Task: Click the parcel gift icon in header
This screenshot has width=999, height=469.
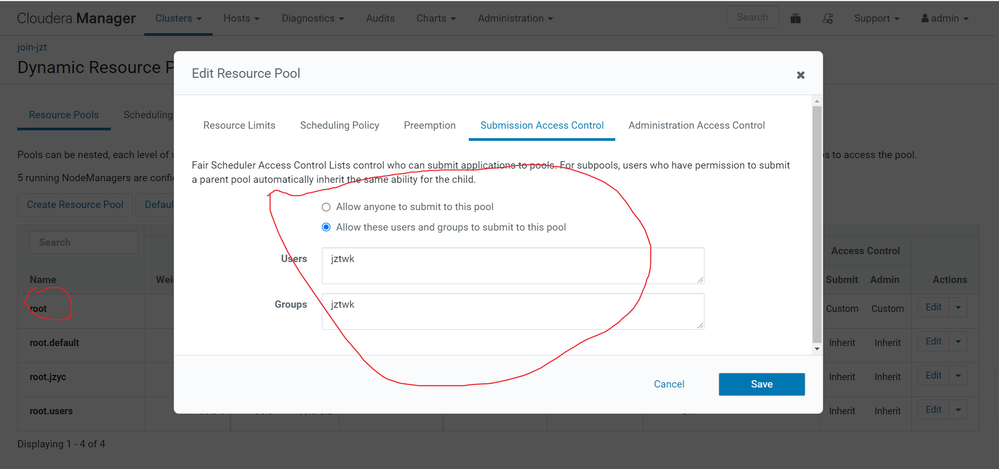Action: pyautogui.click(x=796, y=18)
